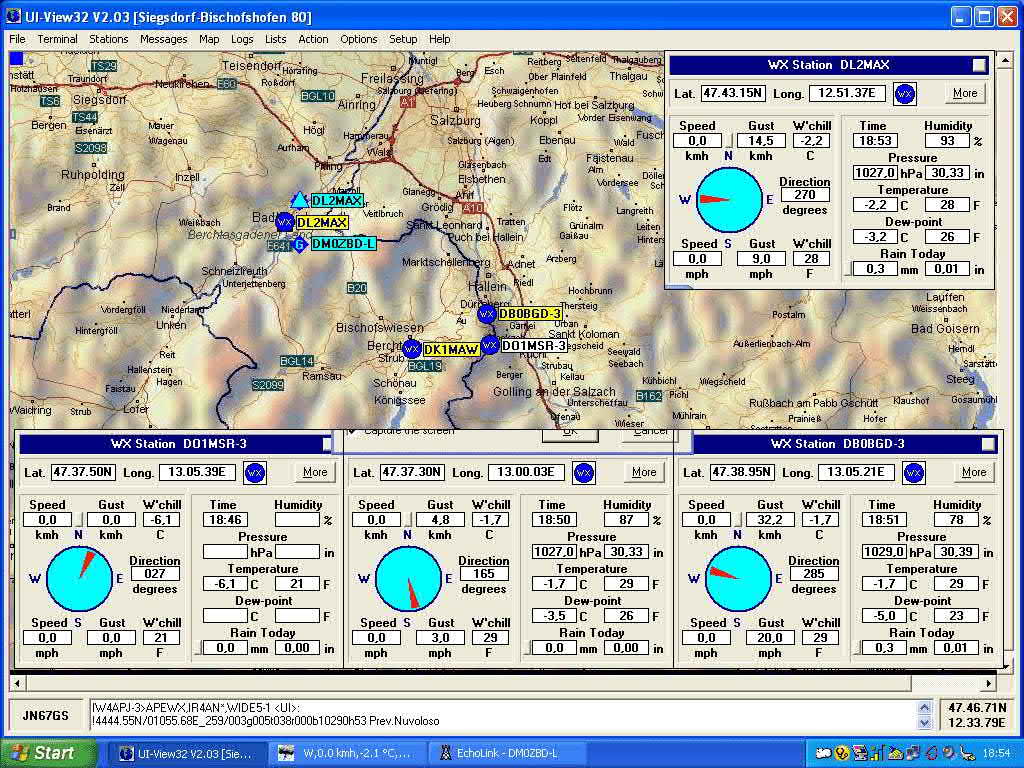Select the DM0ZBD-L station symbol on the map
This screenshot has height=768, width=1024.
[299, 244]
